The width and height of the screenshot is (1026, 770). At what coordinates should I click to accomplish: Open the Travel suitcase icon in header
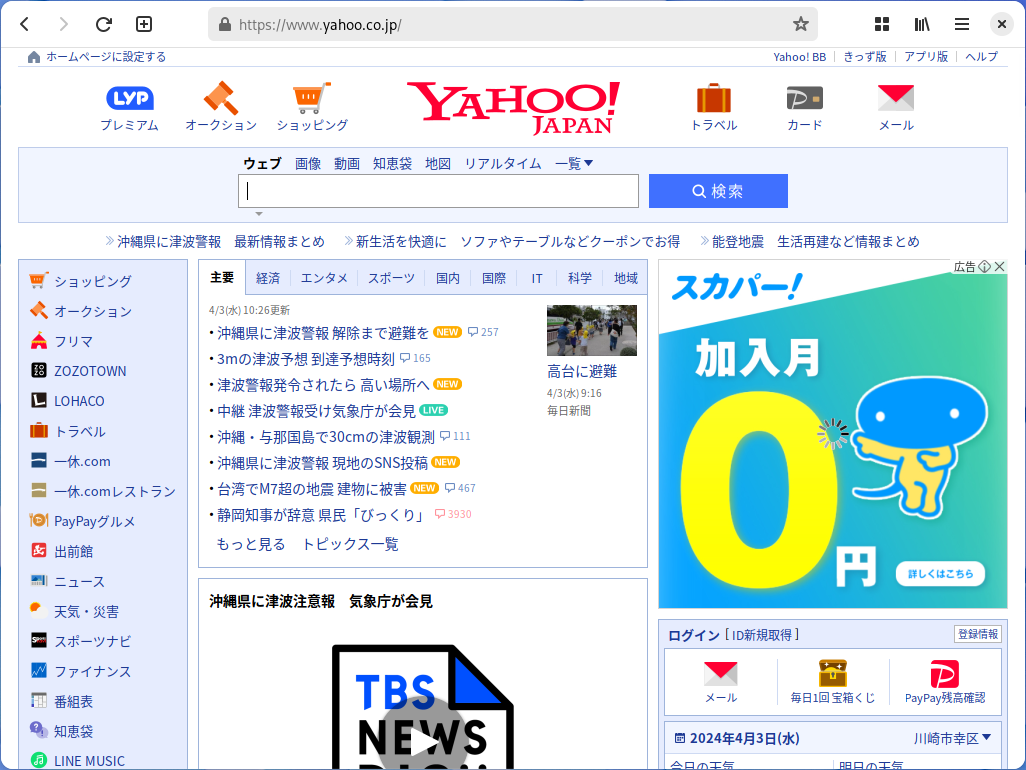pyautogui.click(x=714, y=98)
